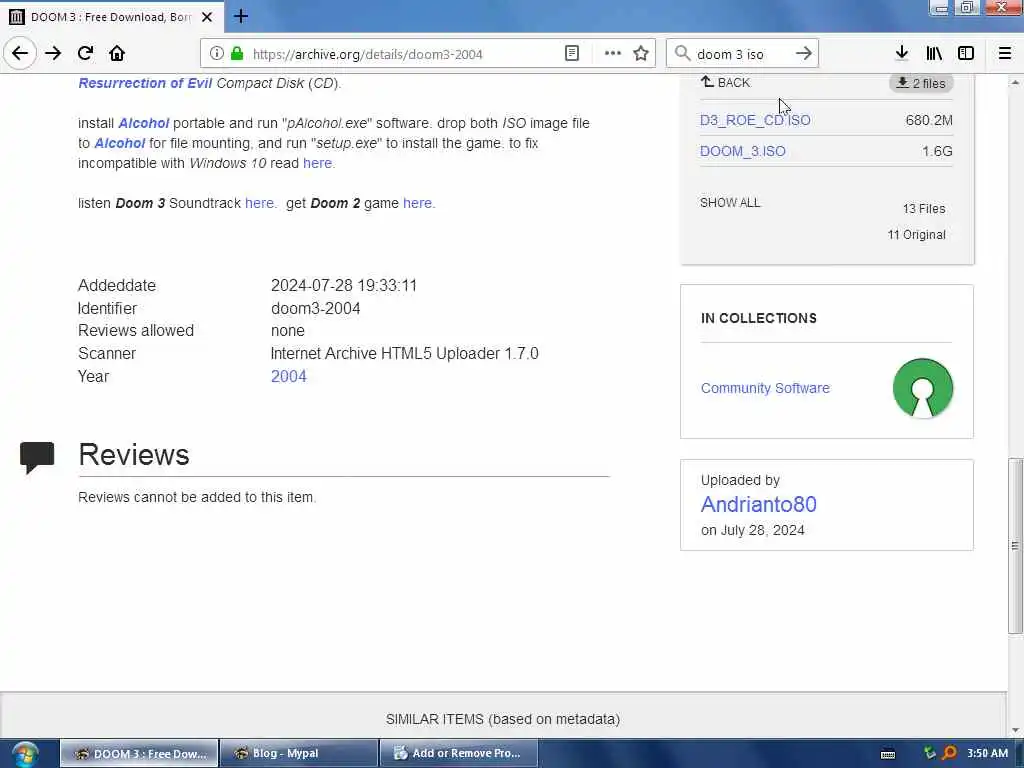This screenshot has width=1024, height=768.
Task: Click the '1.6G' file size
Action: 937,151
